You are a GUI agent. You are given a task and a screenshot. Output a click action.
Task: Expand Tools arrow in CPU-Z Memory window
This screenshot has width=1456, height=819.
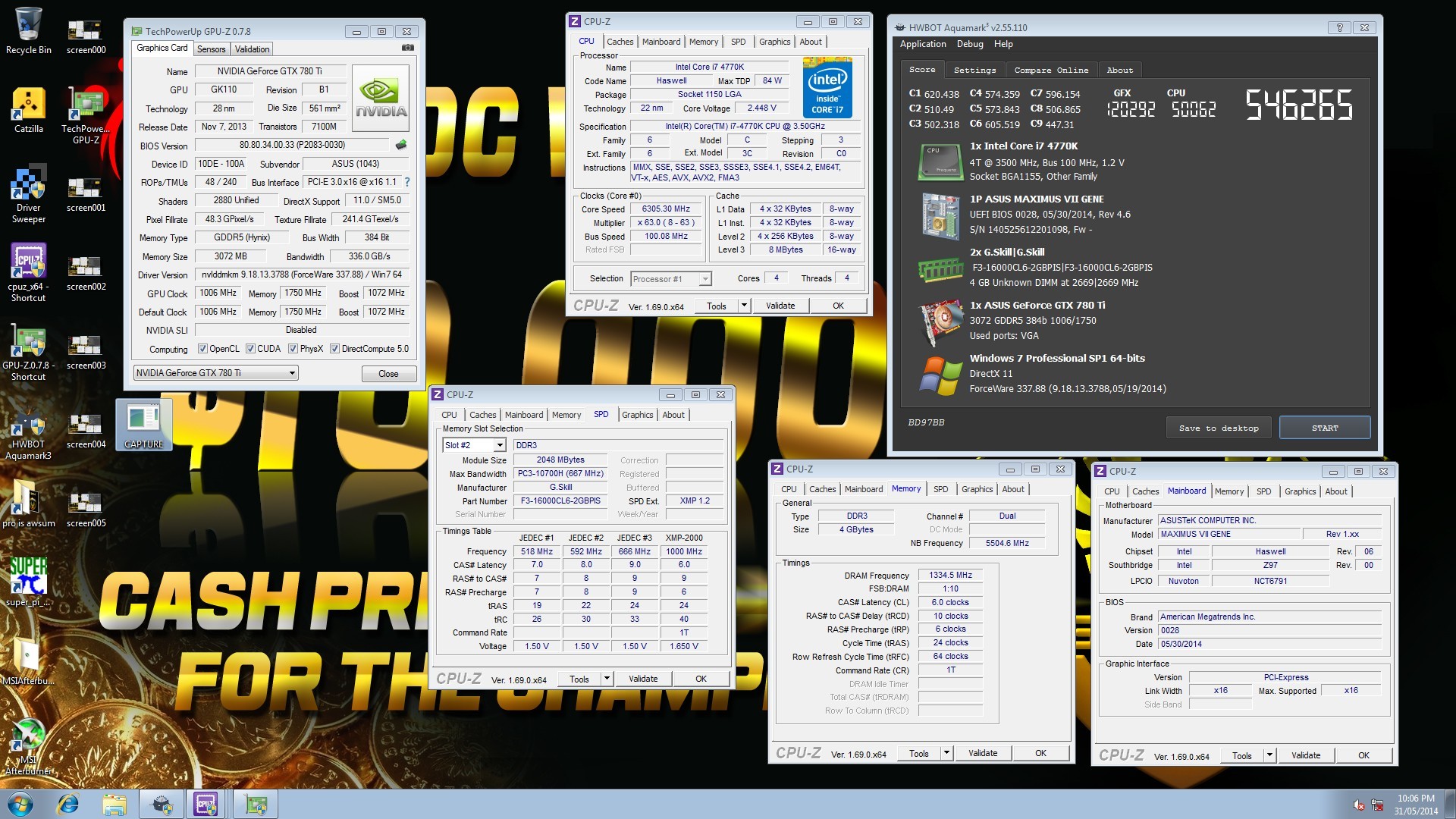tap(946, 753)
